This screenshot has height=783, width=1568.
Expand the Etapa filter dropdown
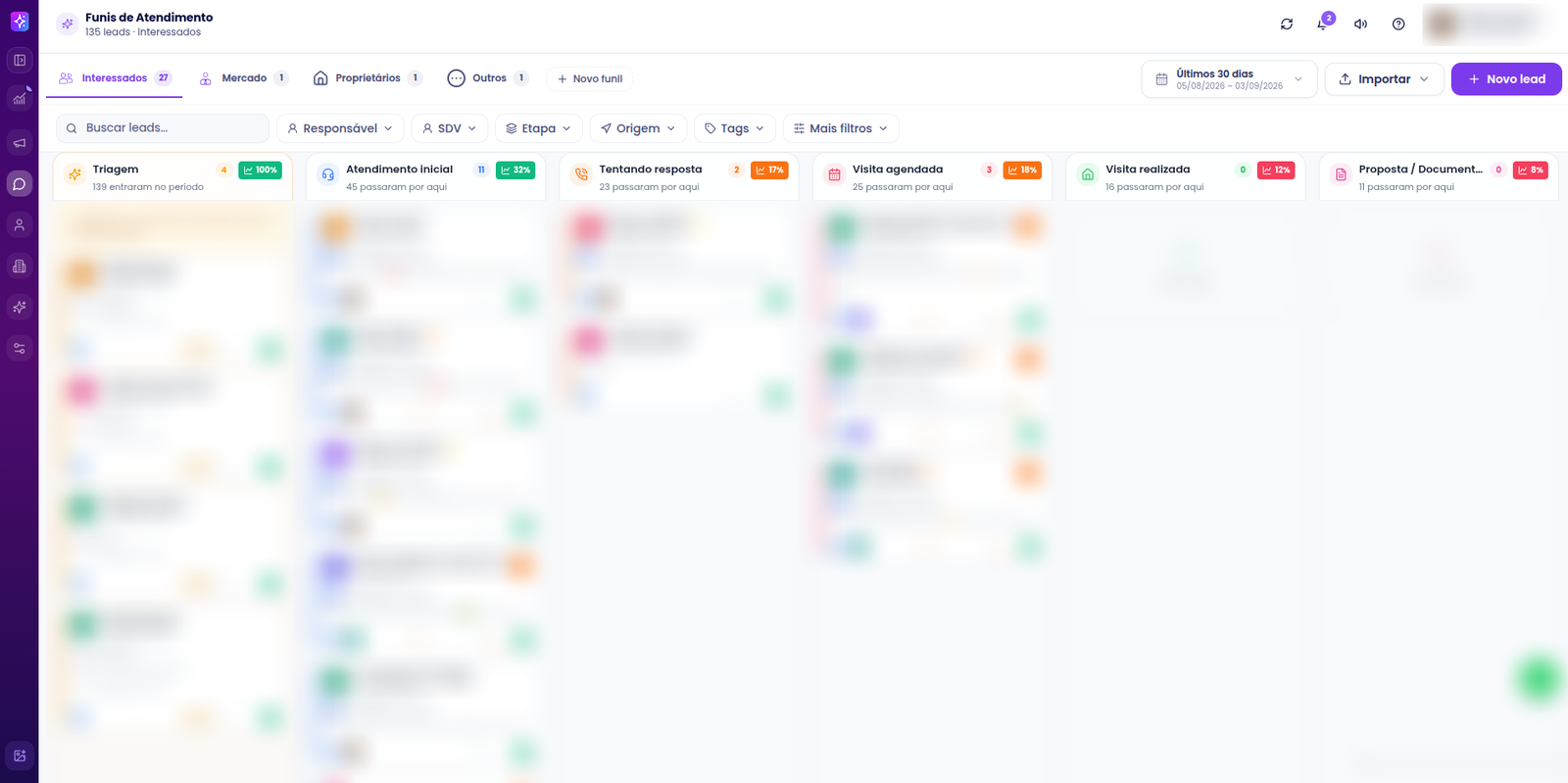538,128
